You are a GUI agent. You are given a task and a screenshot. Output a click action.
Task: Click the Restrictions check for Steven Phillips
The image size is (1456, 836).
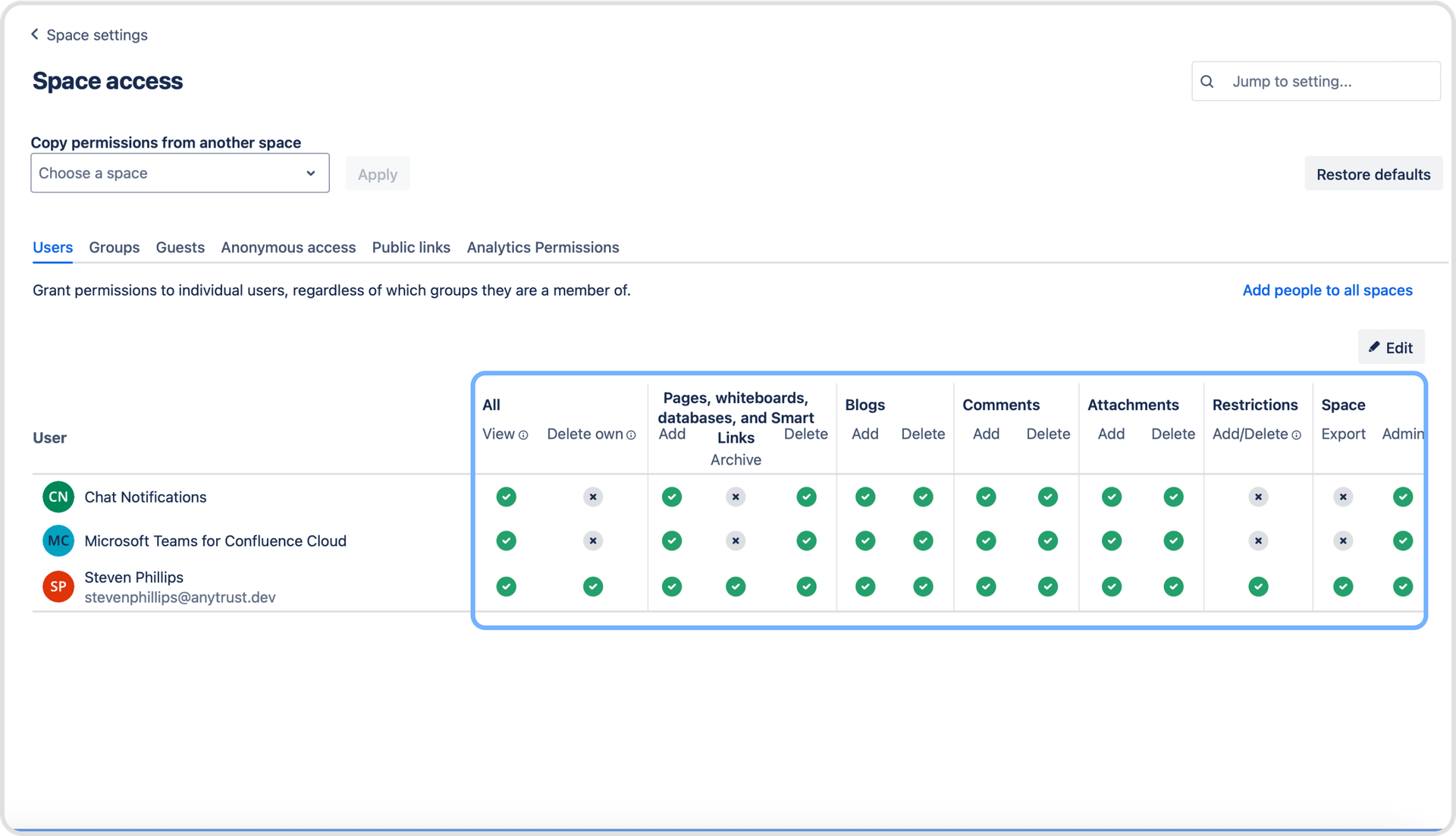coord(1258,587)
